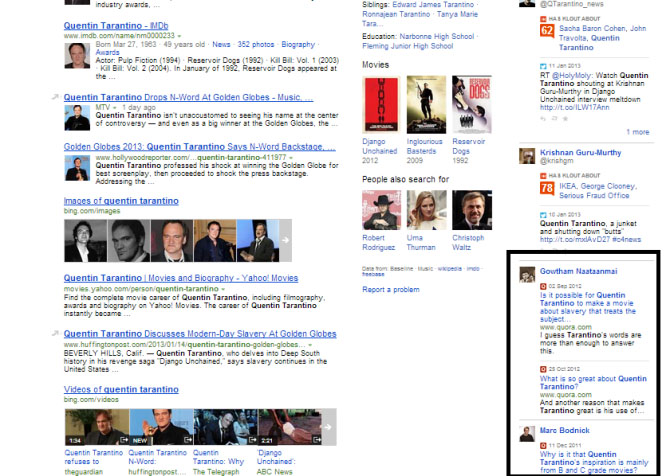This screenshot has width=670, height=476.
Task: Open Videos of quentin tarantino link
Action: [x=121, y=390]
